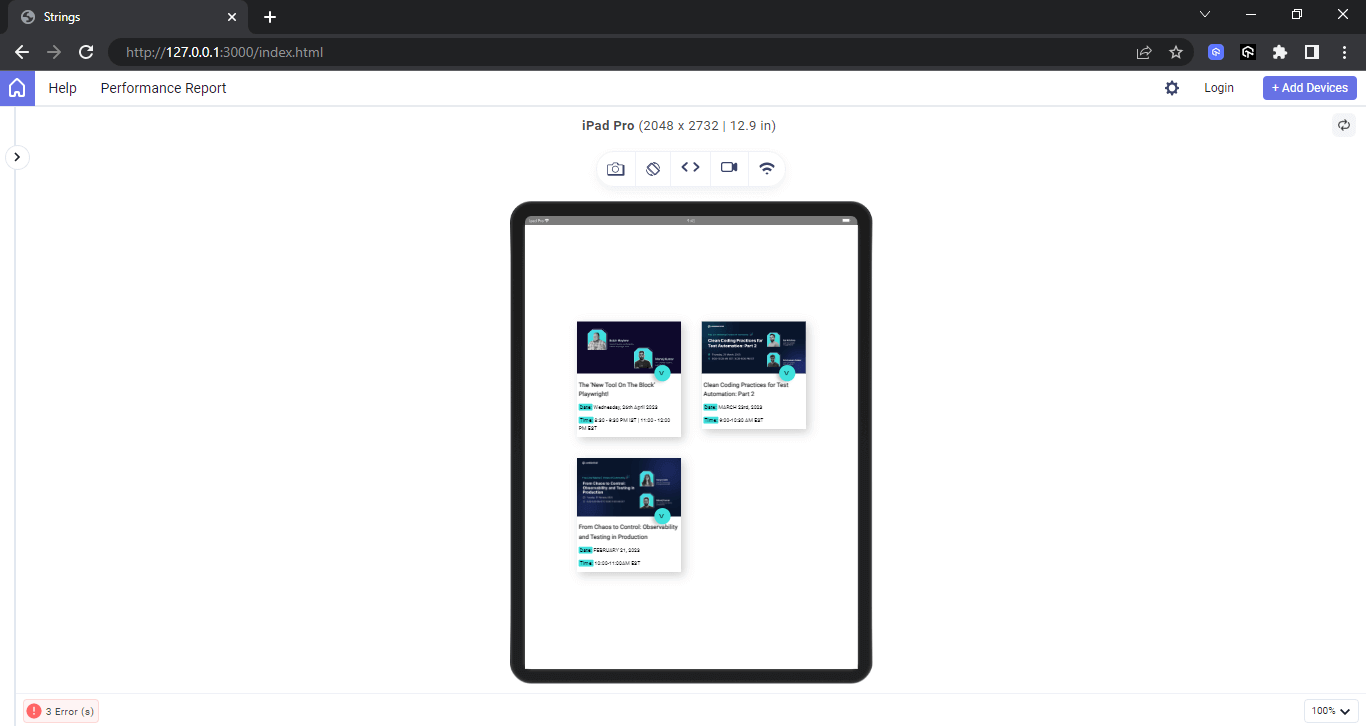Open network throttling via the wifi icon
Viewport: 1366px width, 726px height.
pyautogui.click(x=766, y=168)
